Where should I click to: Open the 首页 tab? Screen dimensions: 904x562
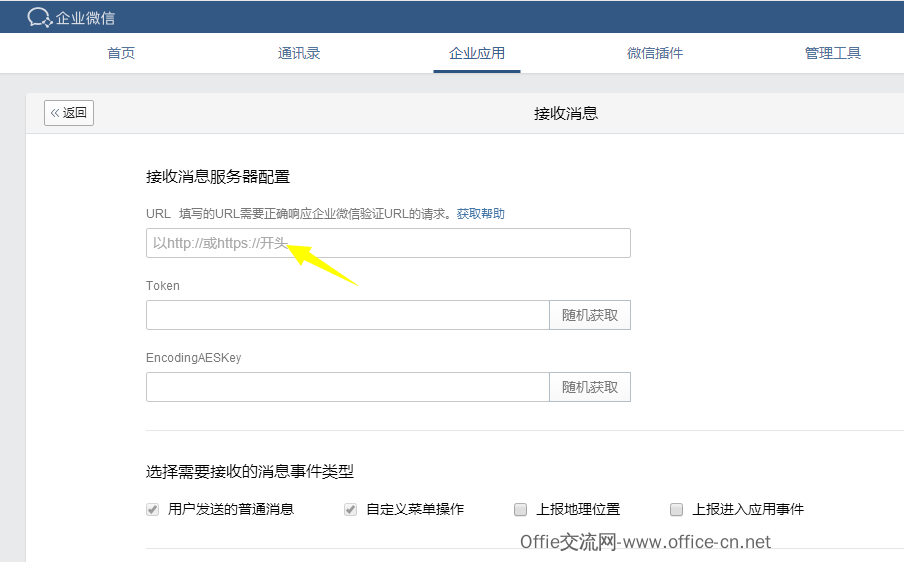(x=121, y=53)
